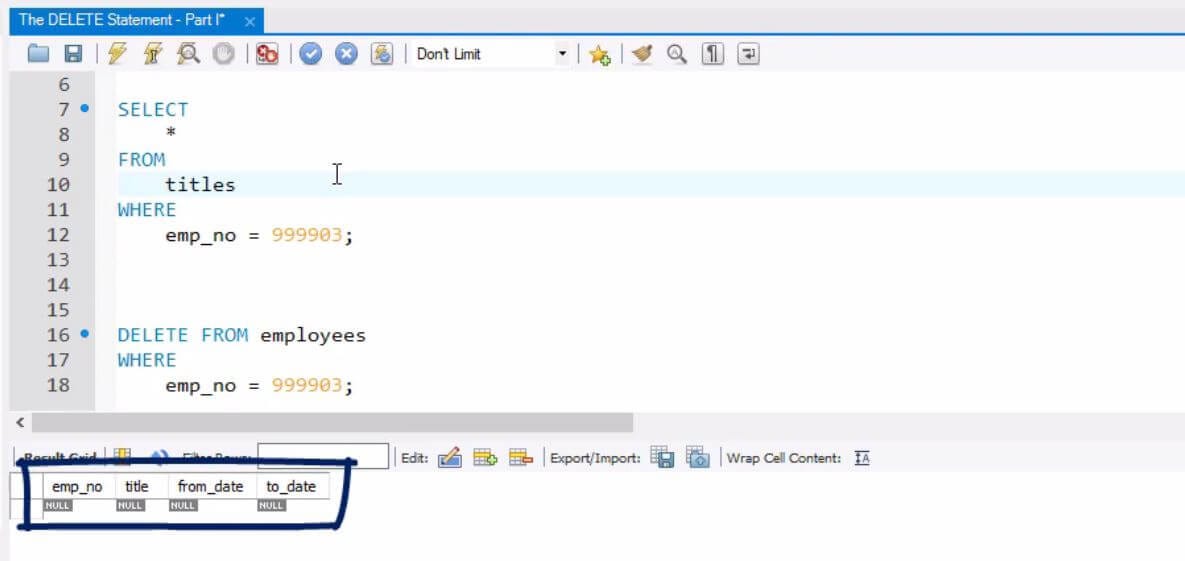Import records from file icon
The width and height of the screenshot is (1185, 561).
(x=698, y=457)
